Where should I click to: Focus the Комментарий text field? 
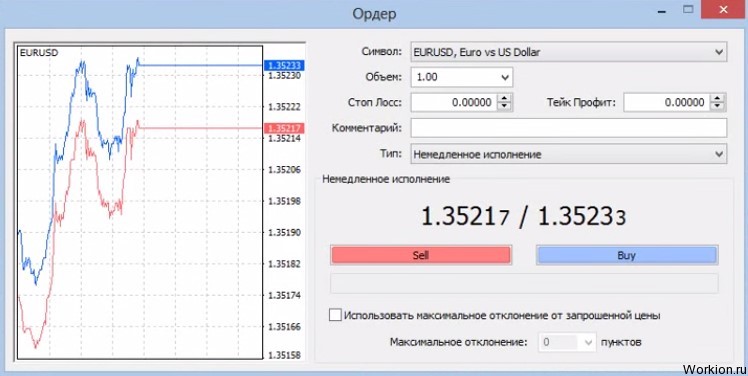(569, 128)
